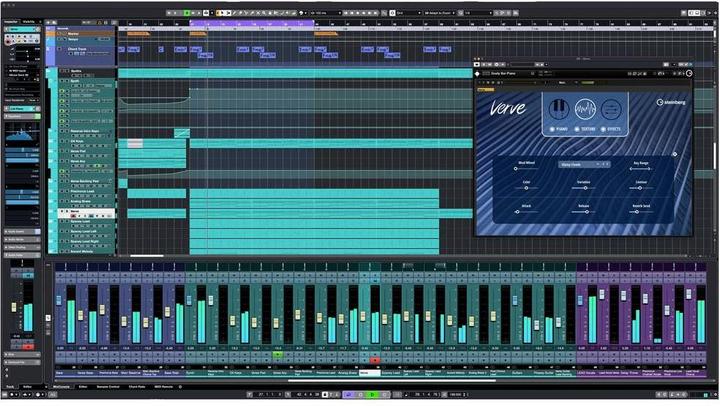Disable red record enable on Verve mixer channel
Image resolution: width=720 pixels, height=406 pixels.
coord(375,361)
